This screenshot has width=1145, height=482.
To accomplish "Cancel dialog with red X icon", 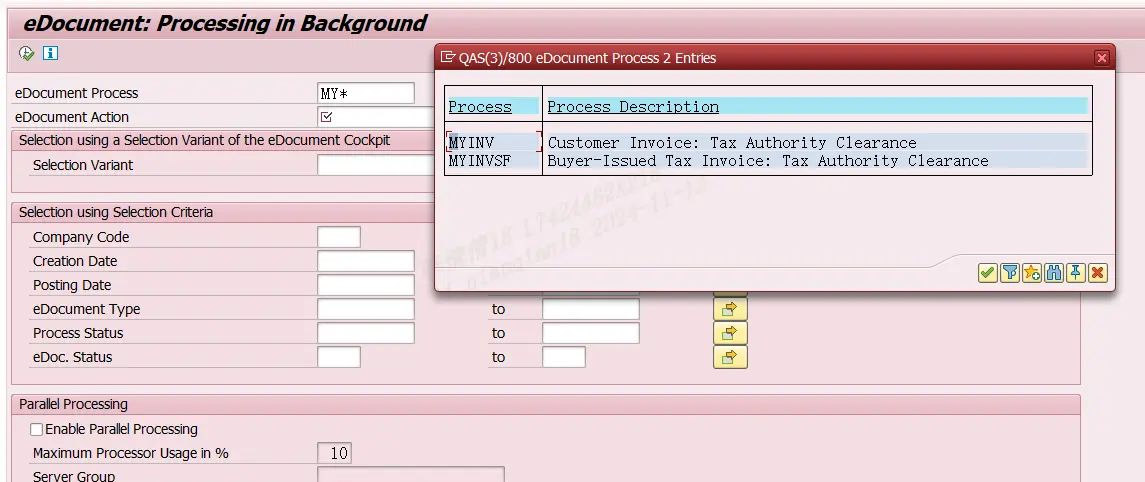I will click(1097, 273).
